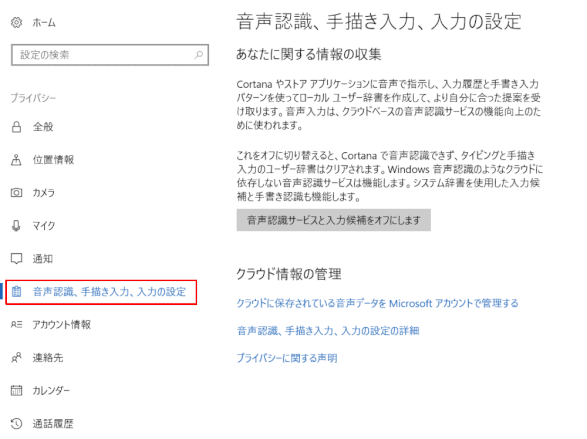
Task: Click the search magnifier icon
Action: point(199,55)
